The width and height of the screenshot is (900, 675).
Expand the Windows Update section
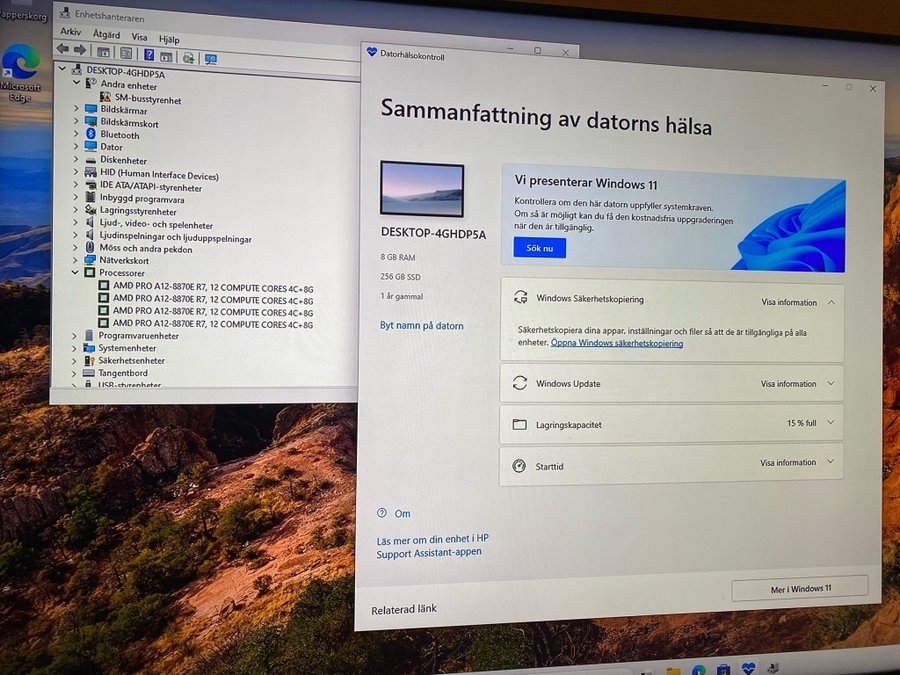[x=830, y=383]
